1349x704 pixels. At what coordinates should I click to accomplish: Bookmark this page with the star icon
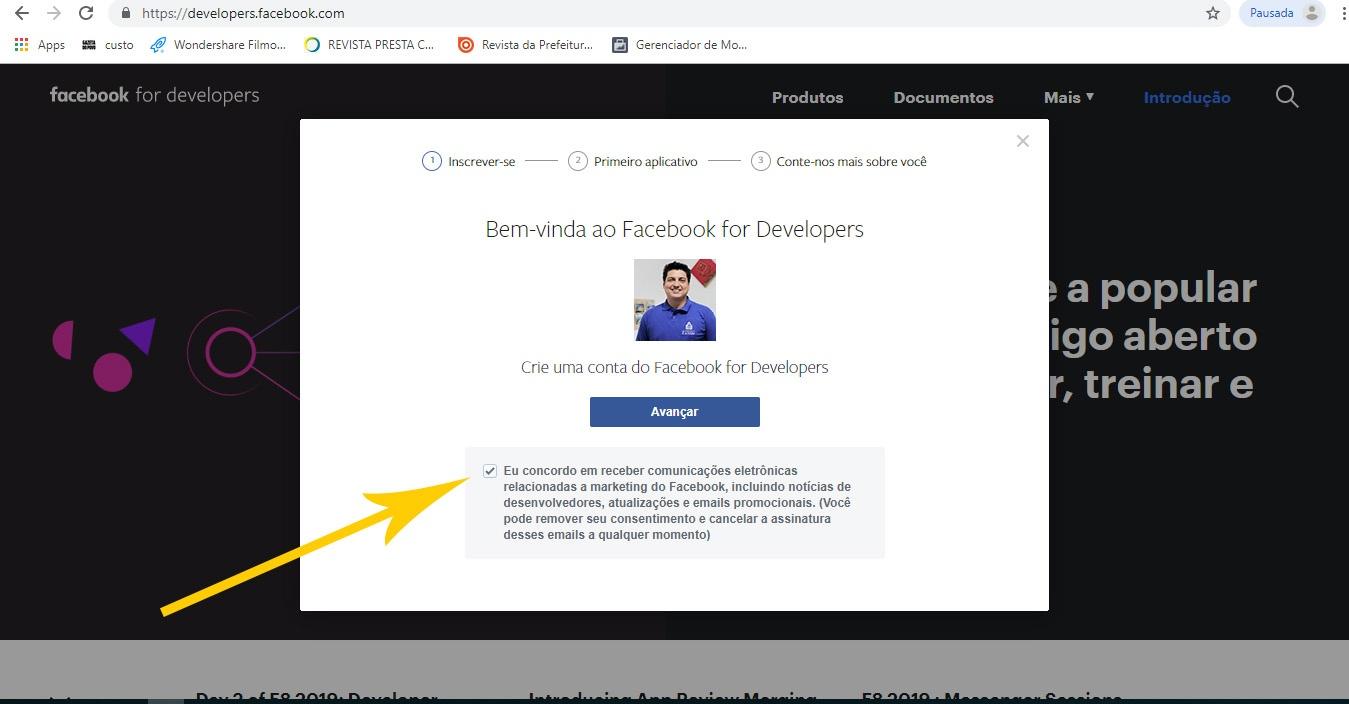[1213, 13]
